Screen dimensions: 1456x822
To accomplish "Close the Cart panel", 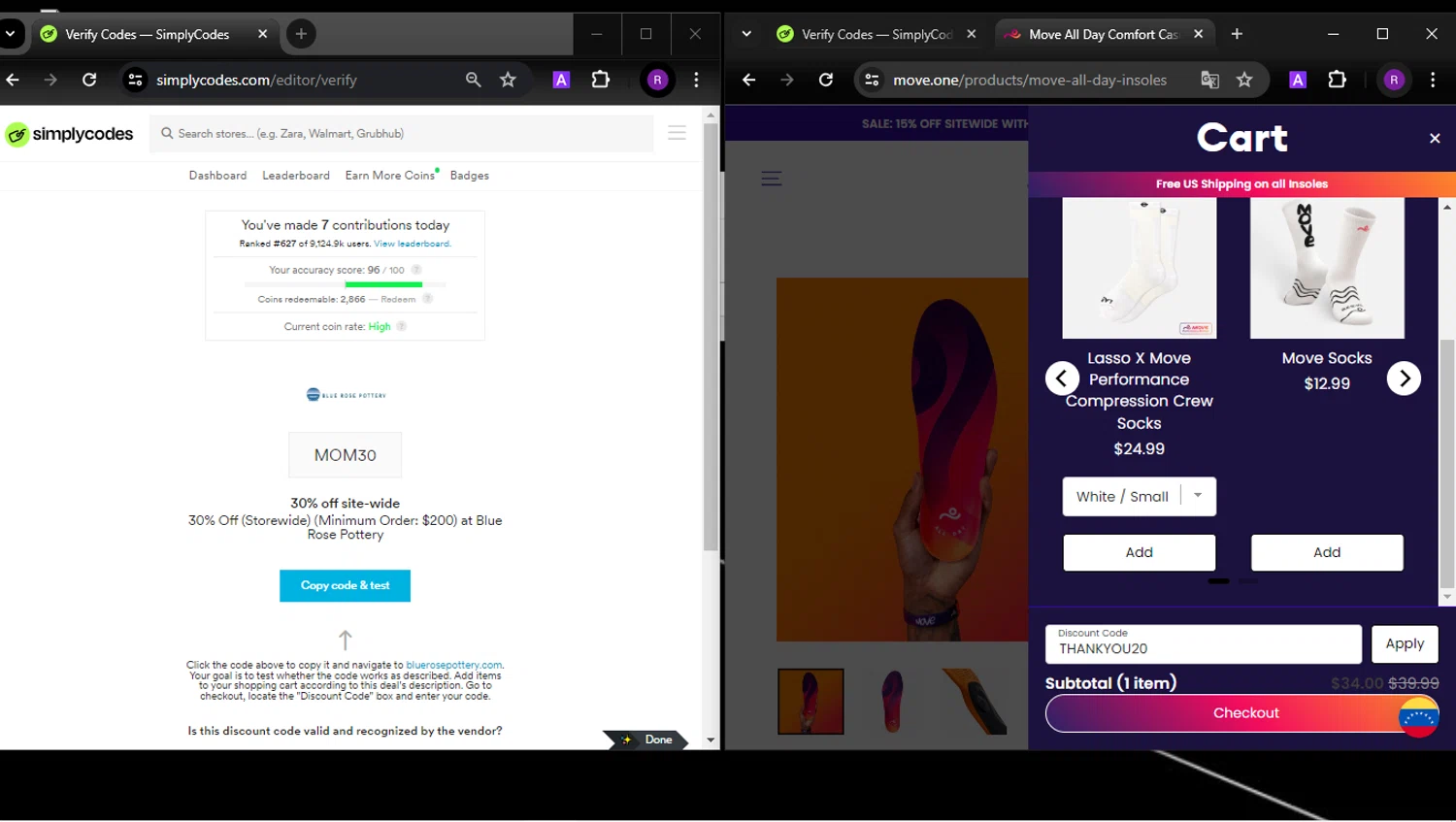I will (1435, 139).
